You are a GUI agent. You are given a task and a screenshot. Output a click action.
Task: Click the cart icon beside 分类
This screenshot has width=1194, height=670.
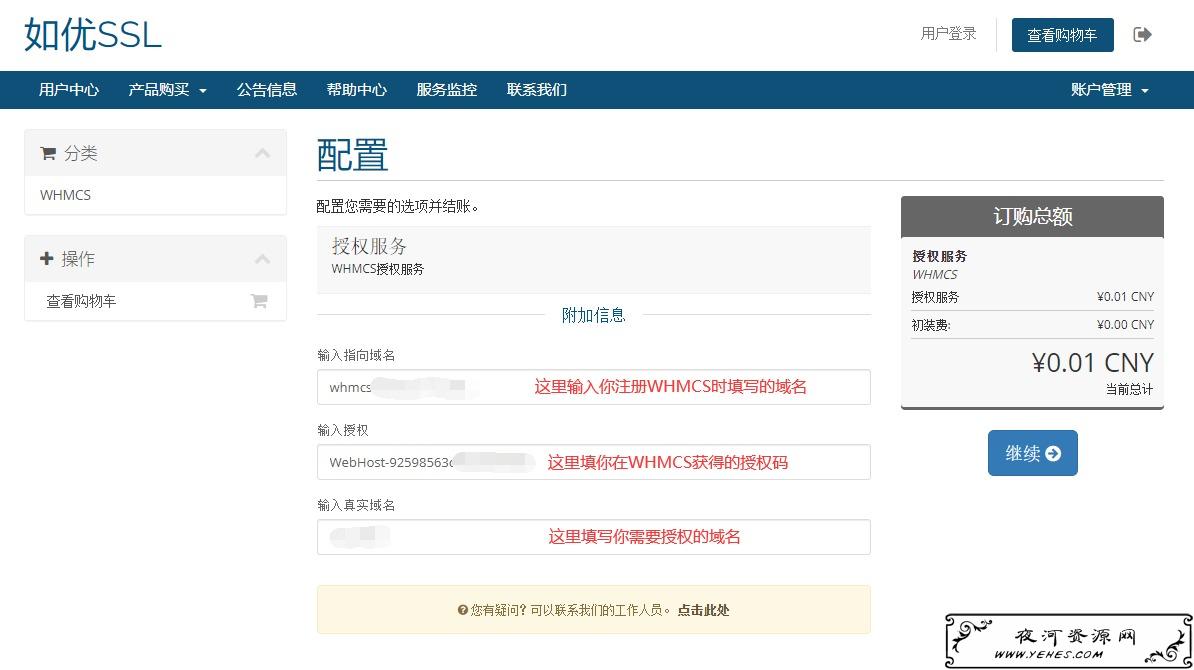(x=48, y=153)
